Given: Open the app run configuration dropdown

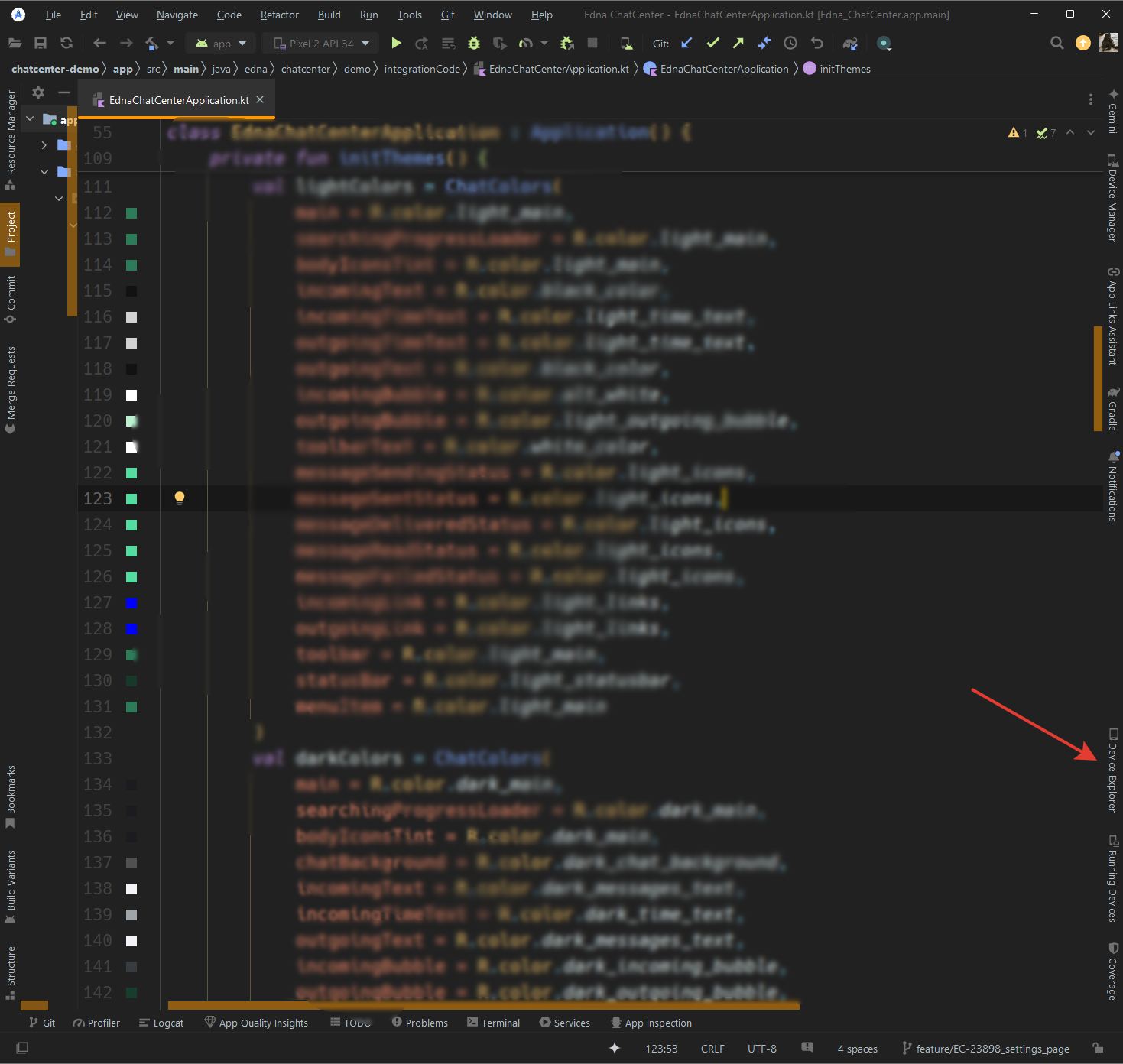Looking at the screenshot, I should tap(220, 43).
